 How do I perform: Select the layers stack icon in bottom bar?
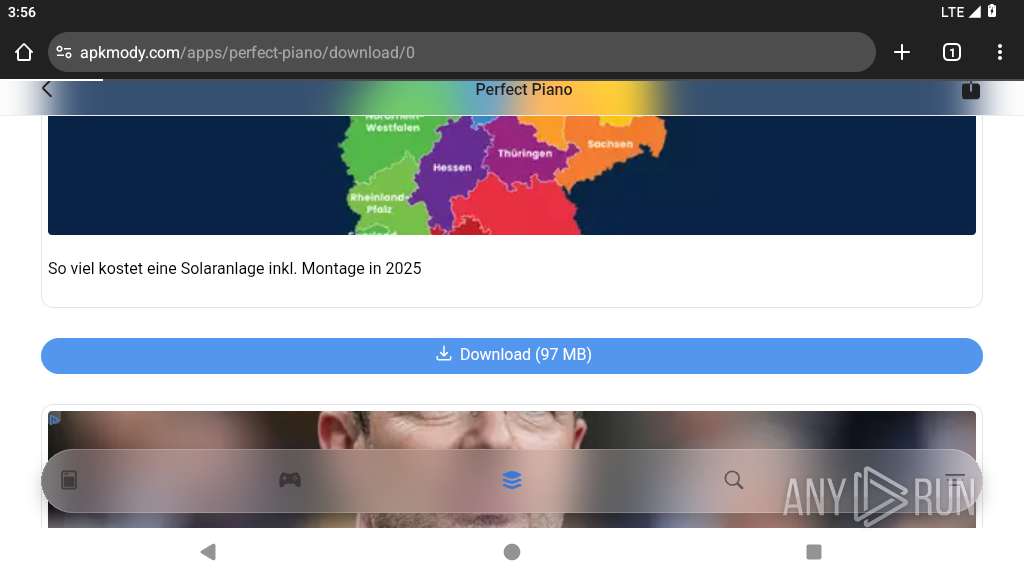(512, 480)
